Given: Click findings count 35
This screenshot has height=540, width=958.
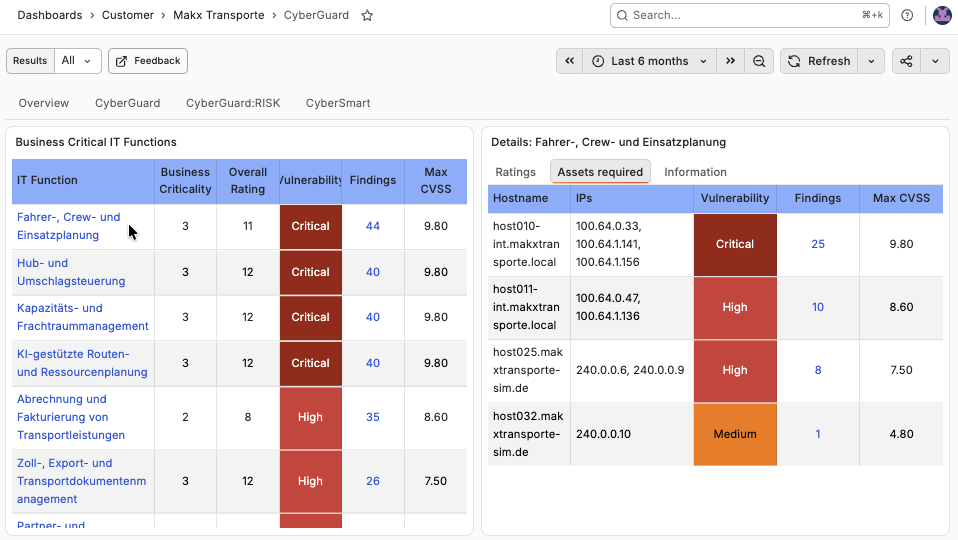Looking at the screenshot, I should coord(373,417).
